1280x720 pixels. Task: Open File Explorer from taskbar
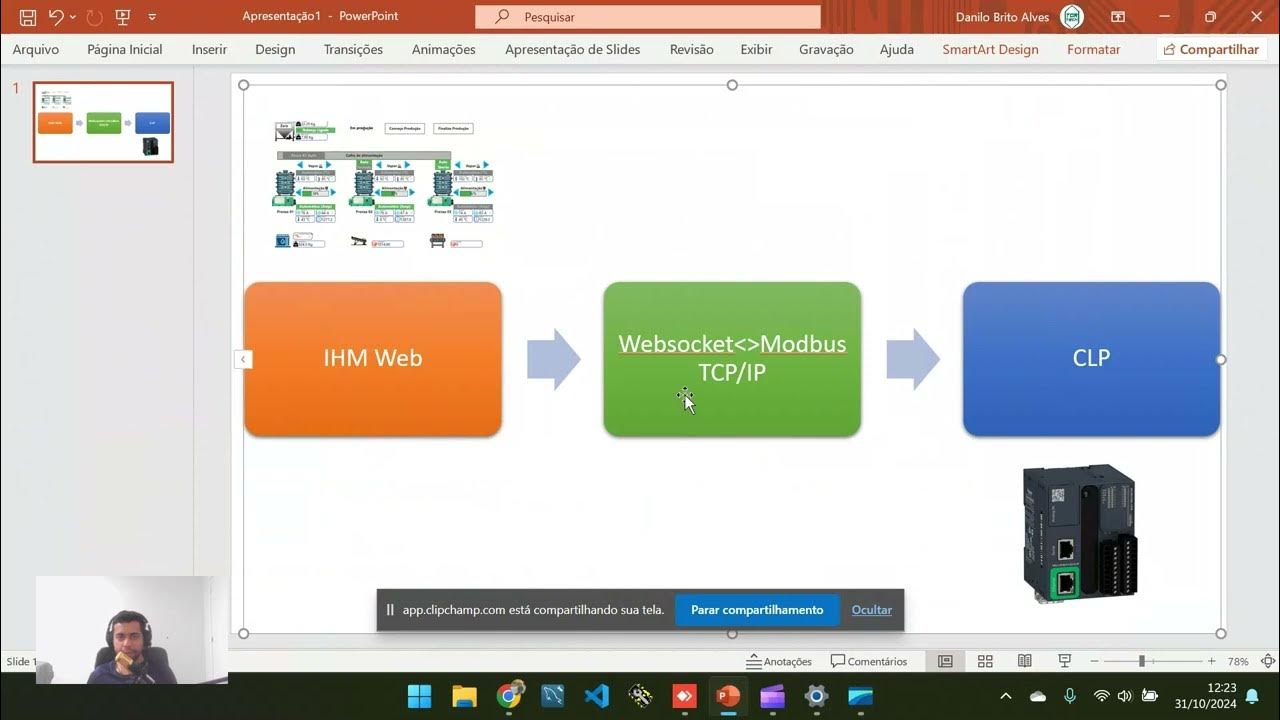point(464,696)
